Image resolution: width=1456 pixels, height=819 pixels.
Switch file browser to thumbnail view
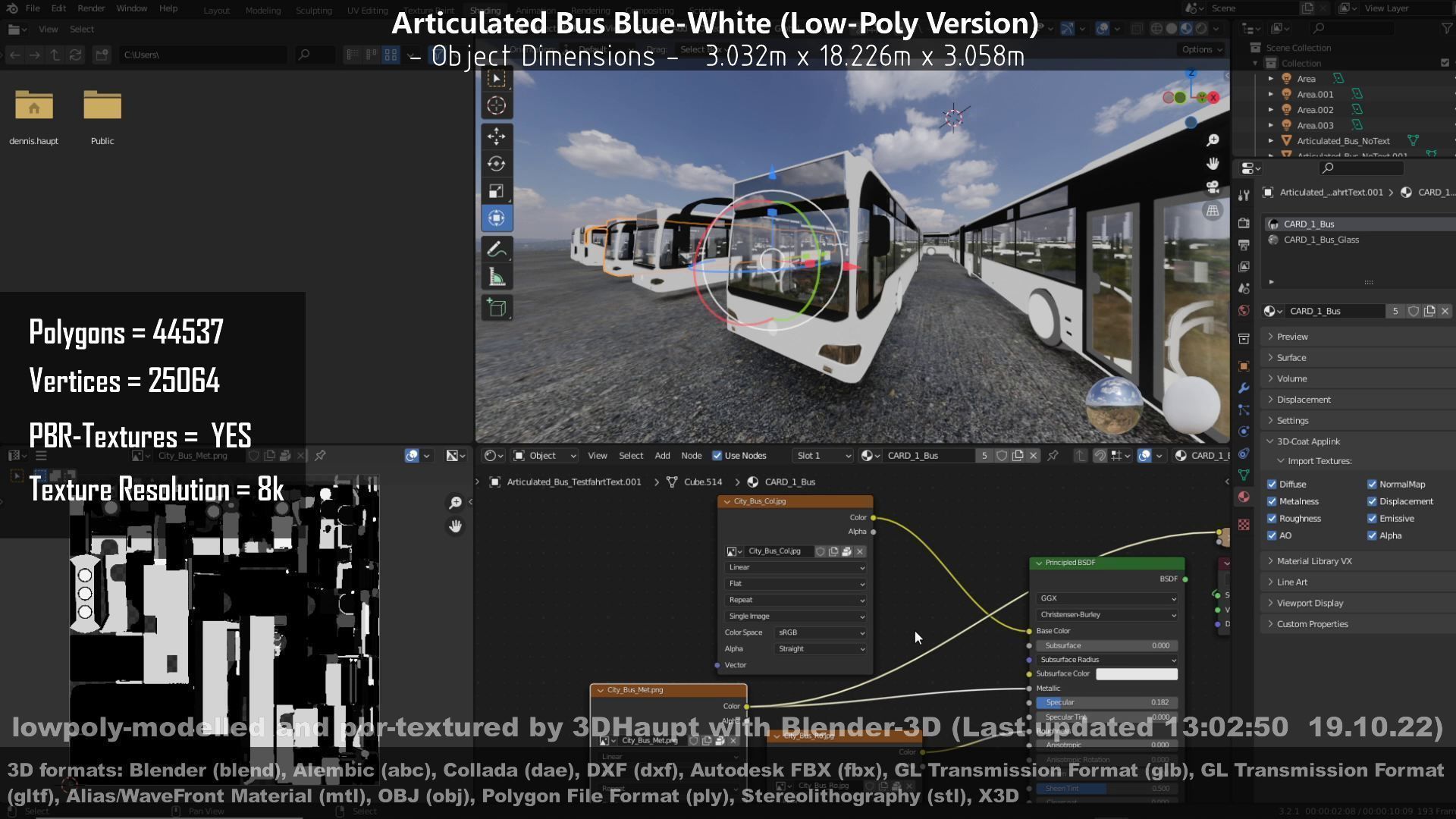tap(391, 55)
